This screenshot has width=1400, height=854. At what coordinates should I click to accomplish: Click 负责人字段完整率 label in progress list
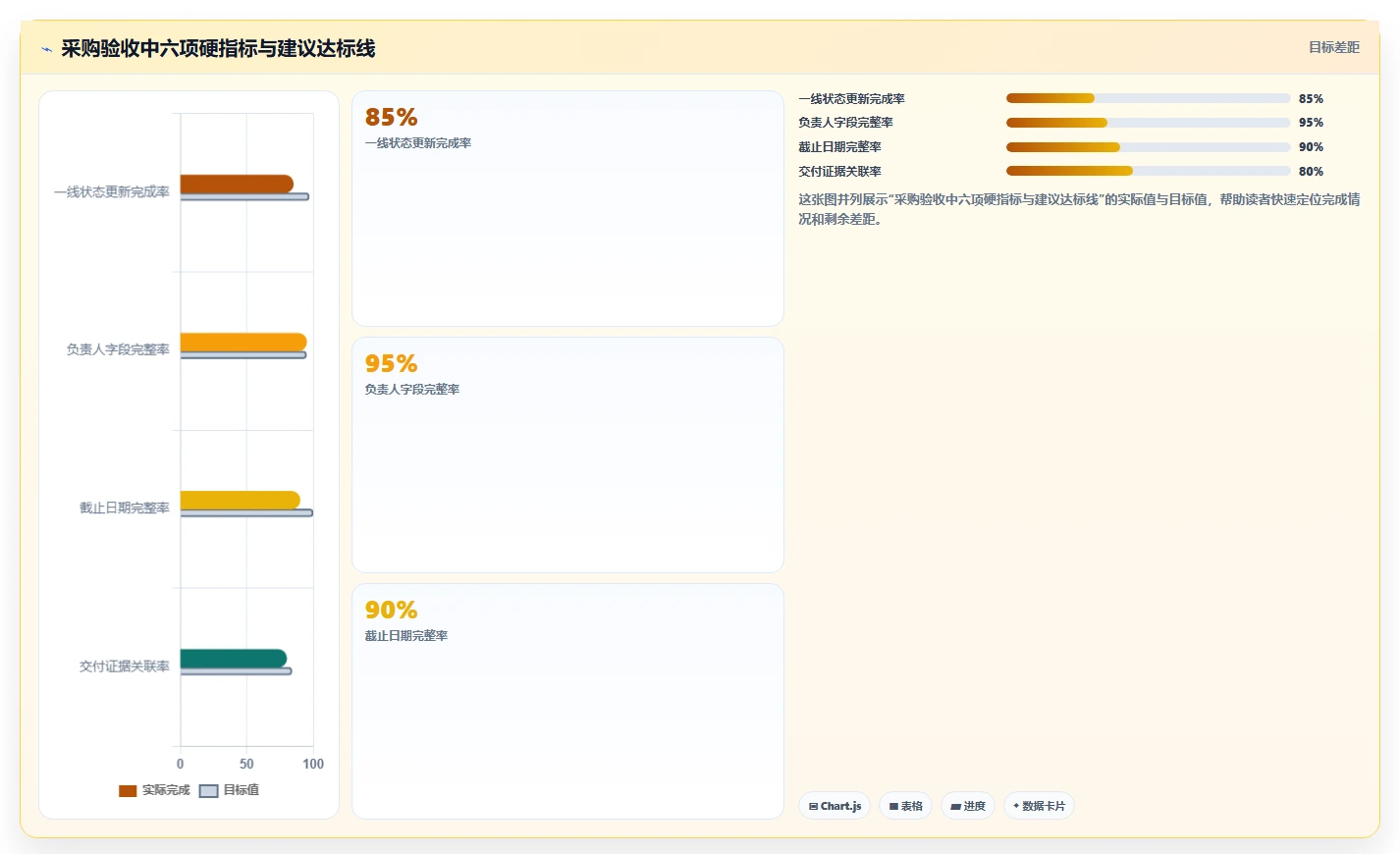(846, 123)
